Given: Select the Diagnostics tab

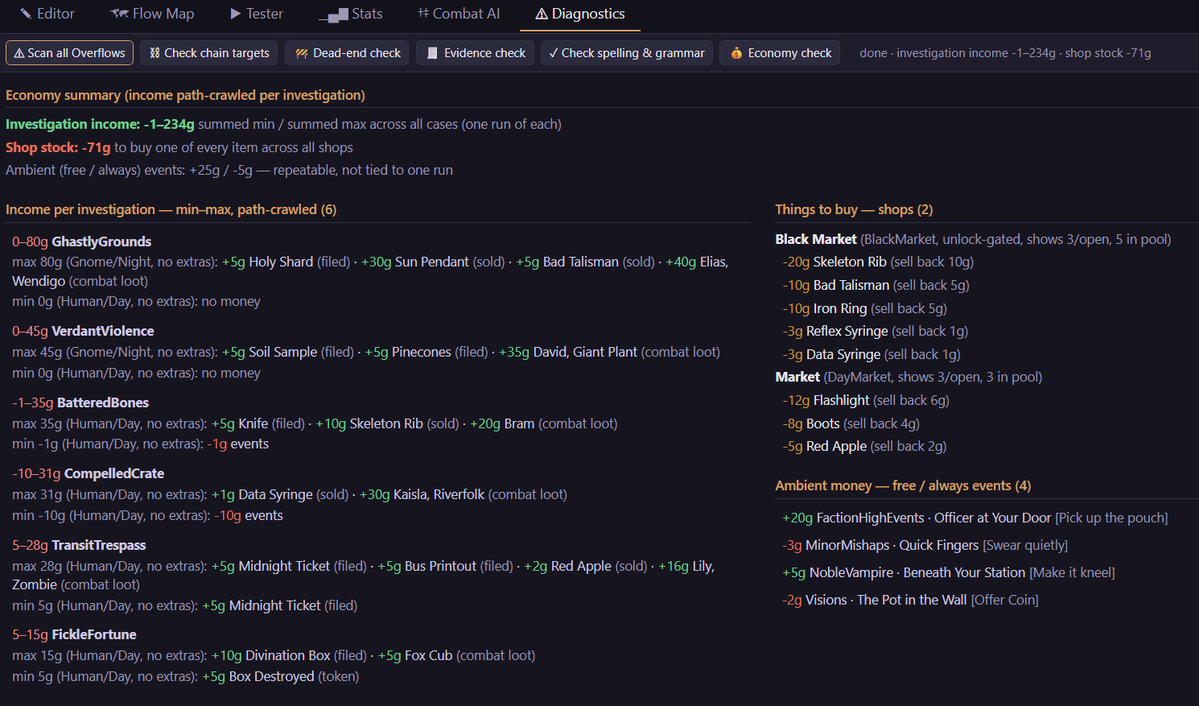Looking at the screenshot, I should (580, 14).
